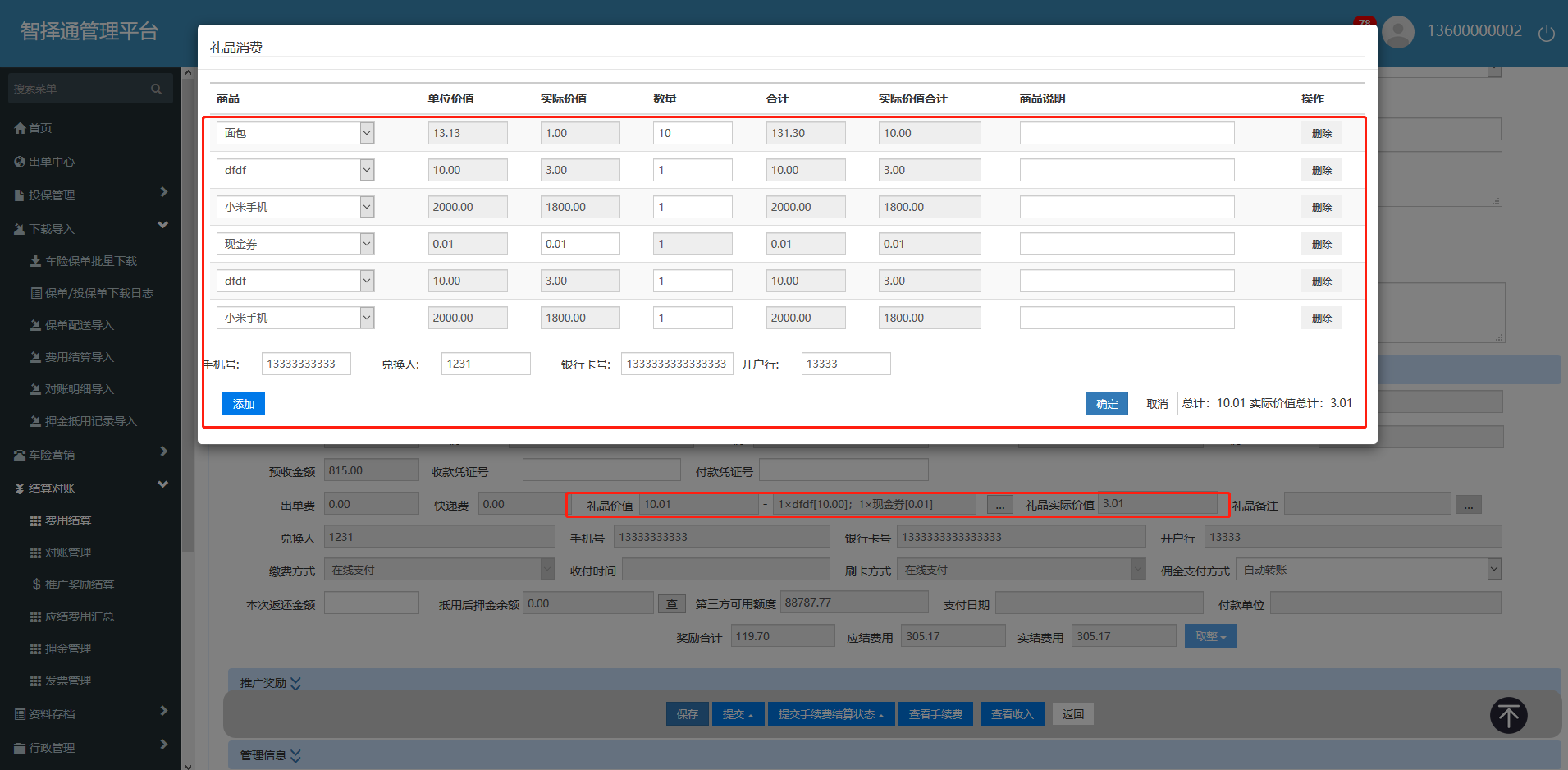Image resolution: width=1568 pixels, height=770 pixels.
Task: Click the scroll-to-top arrow button
Action: [x=1508, y=715]
